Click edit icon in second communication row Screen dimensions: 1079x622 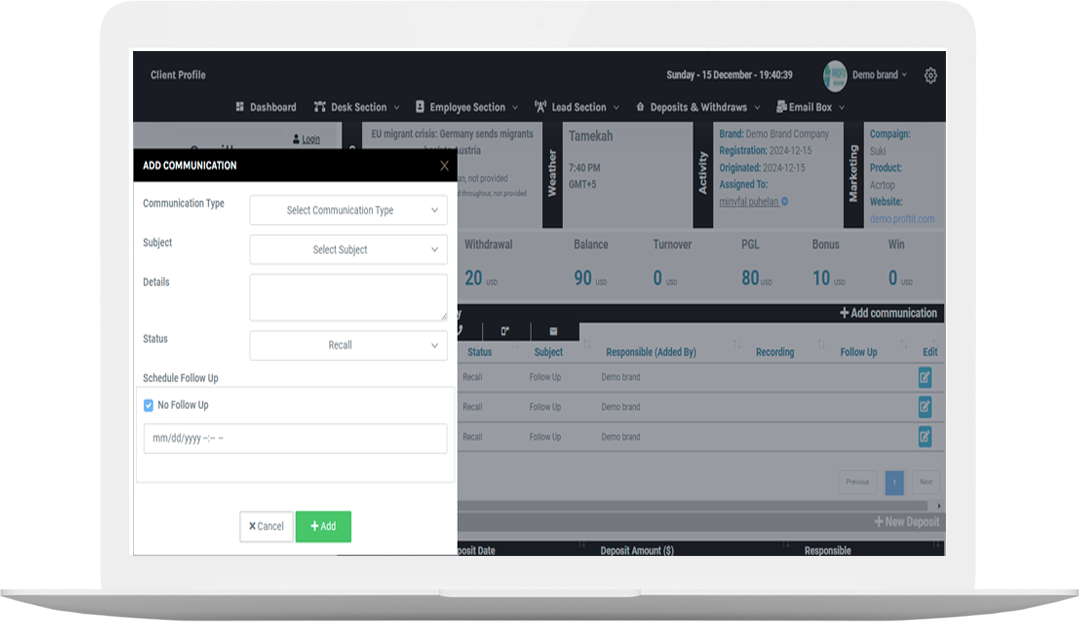pos(925,407)
